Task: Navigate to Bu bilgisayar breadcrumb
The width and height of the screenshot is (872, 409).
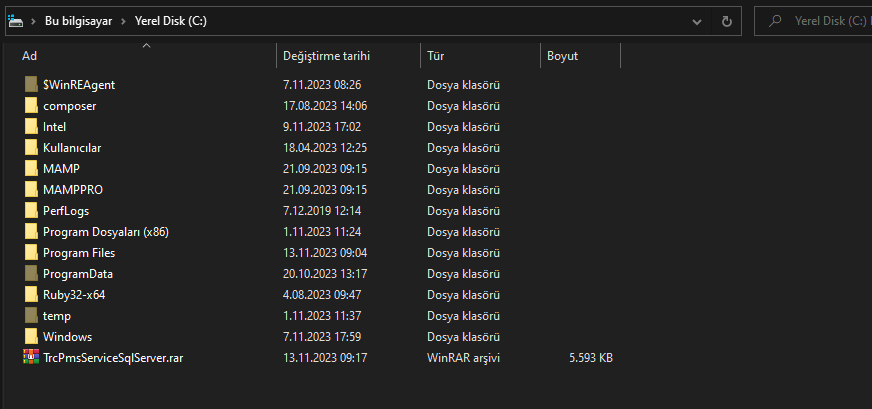Action: [x=80, y=20]
